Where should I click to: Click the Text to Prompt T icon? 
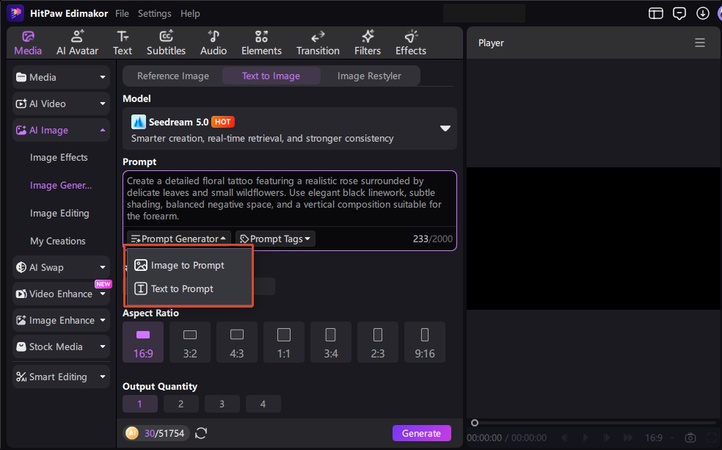tap(140, 289)
